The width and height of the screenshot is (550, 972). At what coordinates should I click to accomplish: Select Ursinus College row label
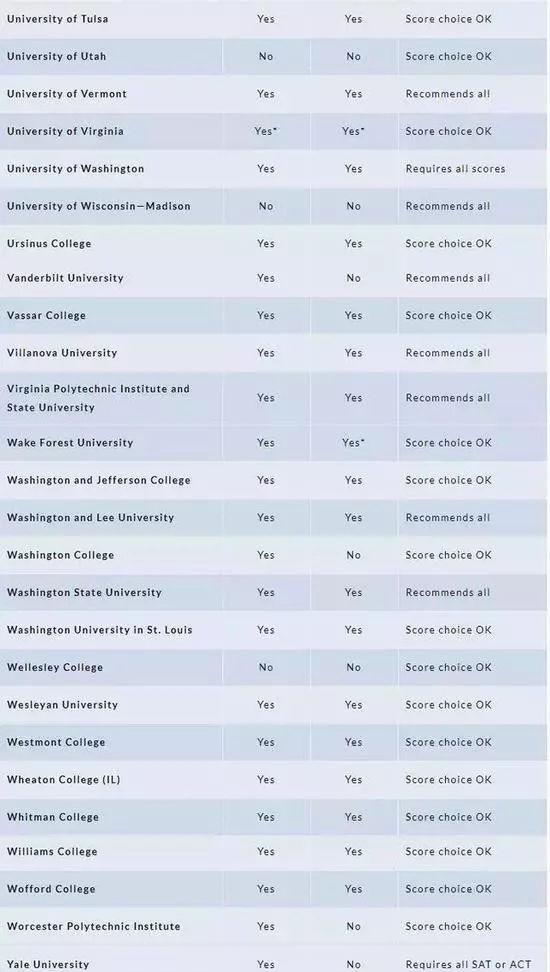pyautogui.click(x=49, y=244)
